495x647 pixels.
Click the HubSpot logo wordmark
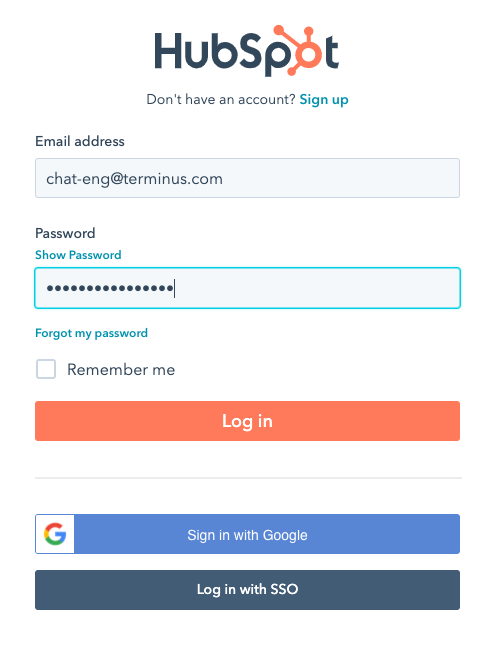click(x=247, y=51)
